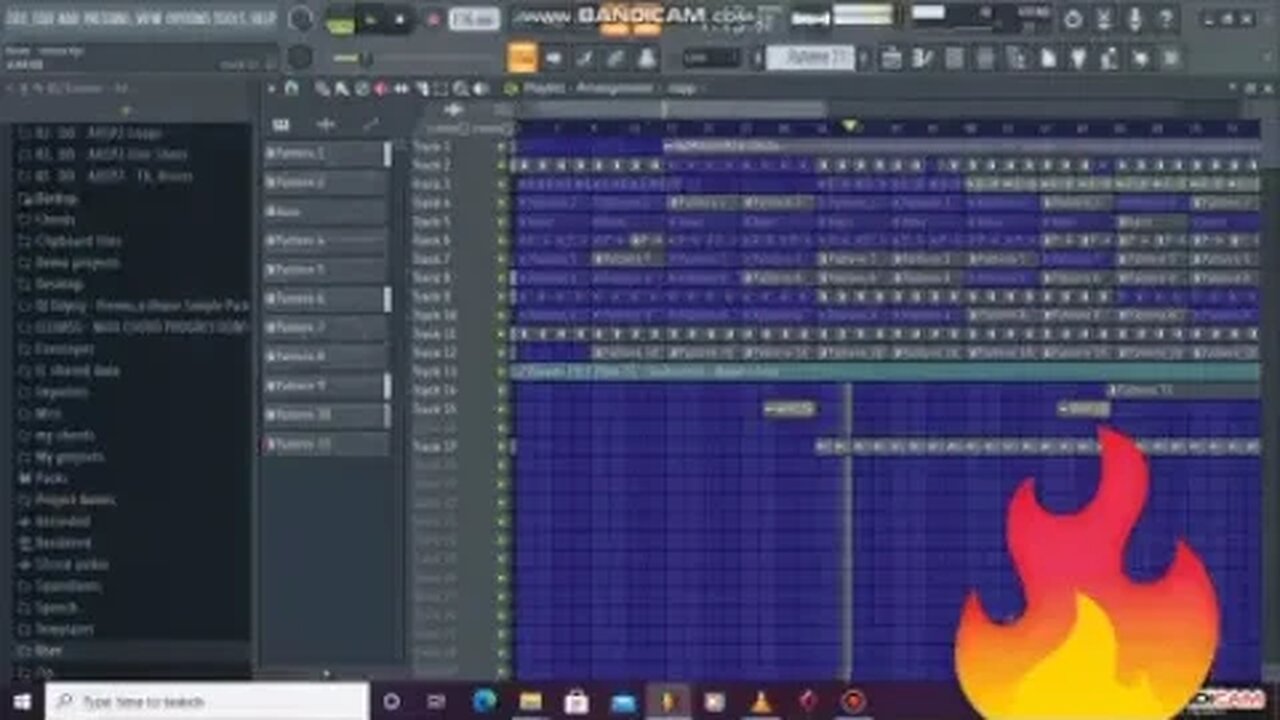Mute Track 1 using its green light
The width and height of the screenshot is (1280, 720).
[503, 146]
